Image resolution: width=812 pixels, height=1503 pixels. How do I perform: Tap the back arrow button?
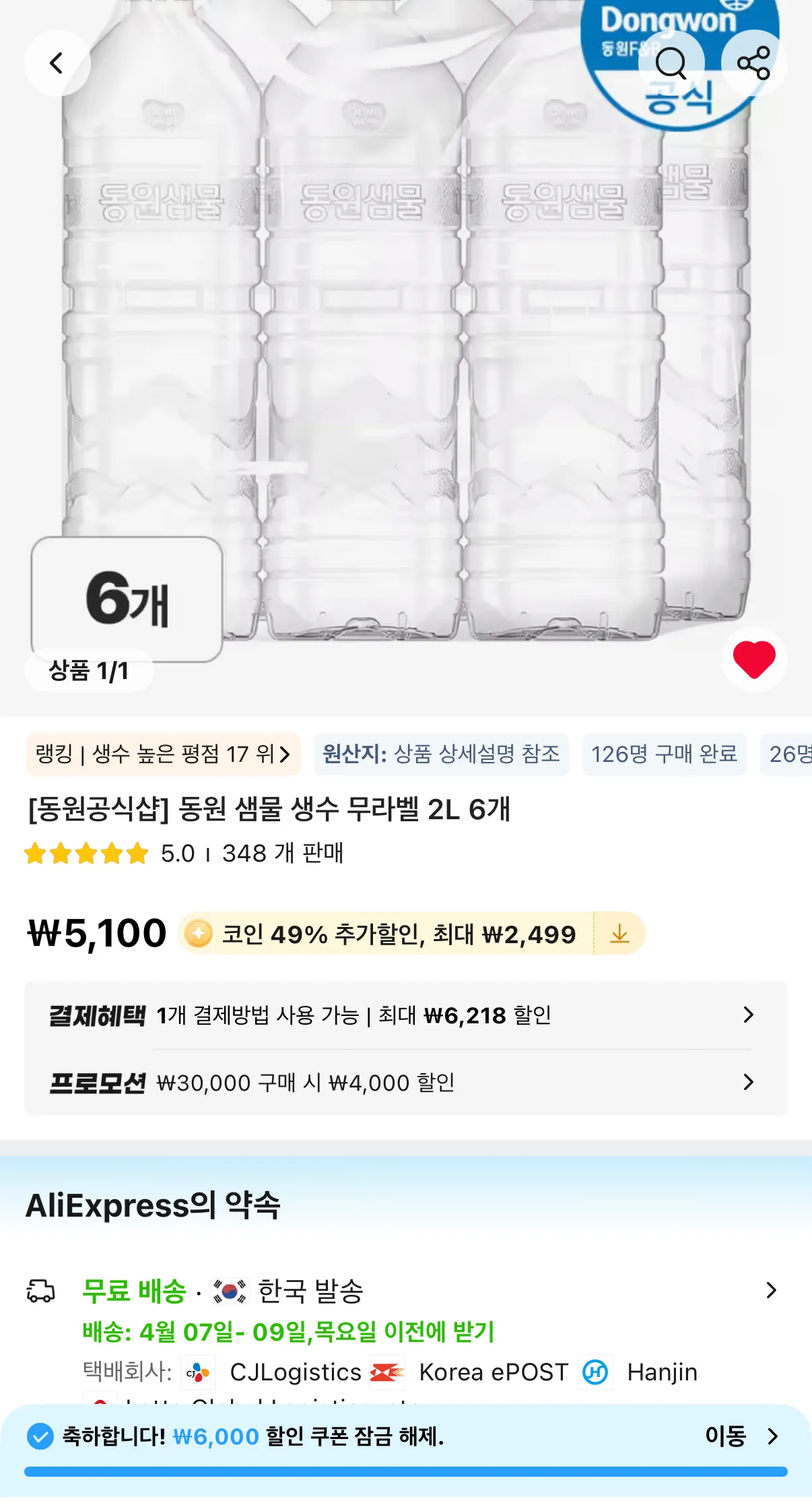57,63
